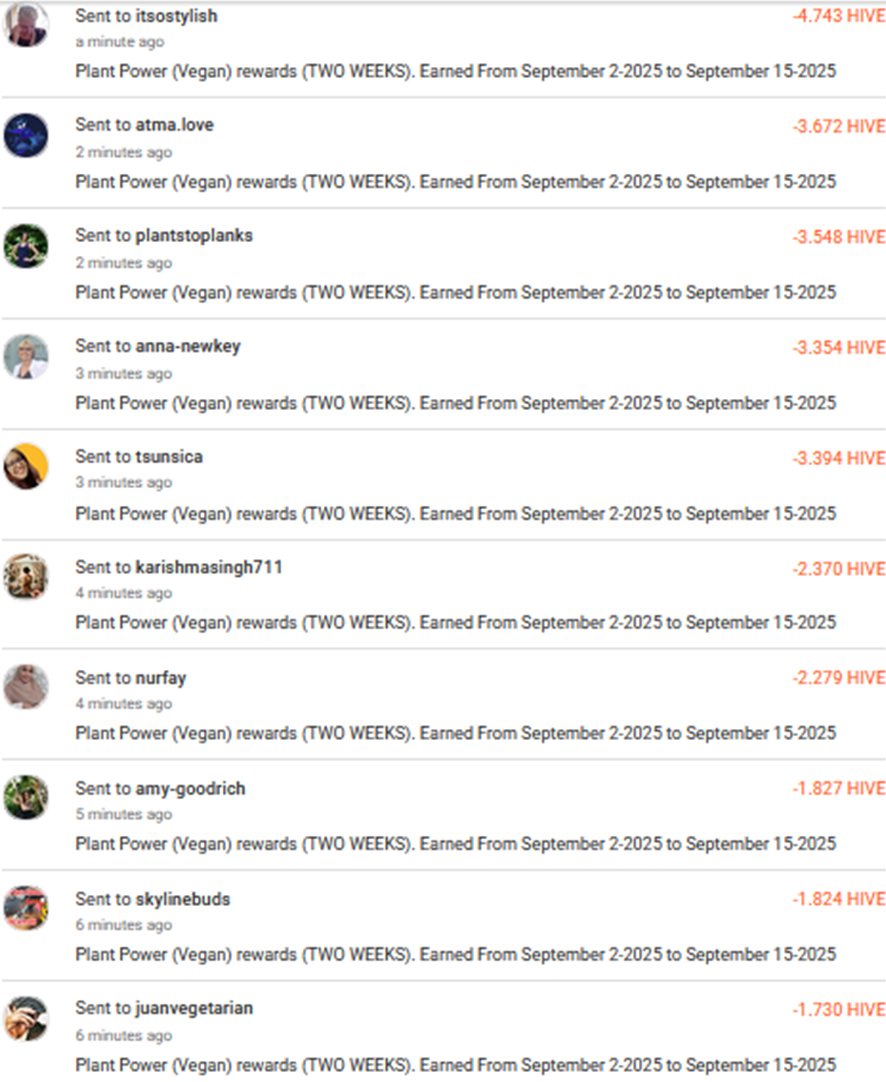Open the atma.love username link
This screenshot has width=886, height=1082.
174,125
